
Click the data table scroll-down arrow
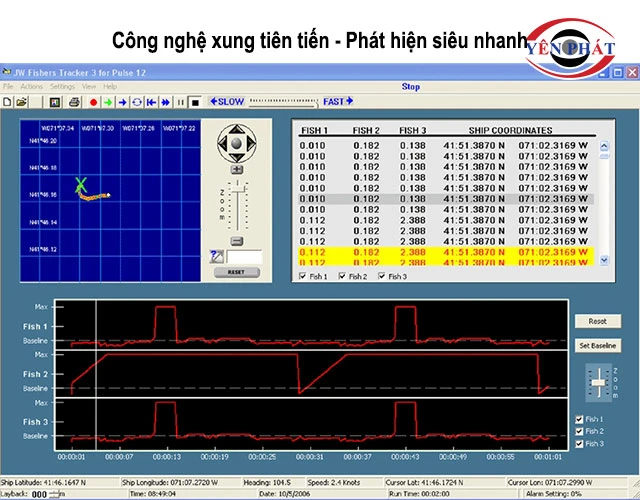pyautogui.click(x=603, y=260)
